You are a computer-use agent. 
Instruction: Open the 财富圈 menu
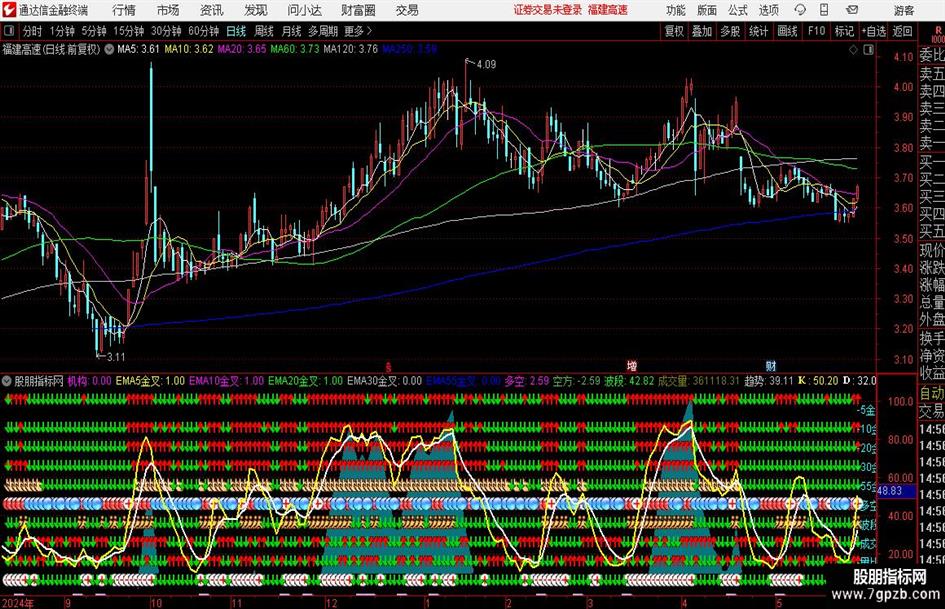click(358, 10)
